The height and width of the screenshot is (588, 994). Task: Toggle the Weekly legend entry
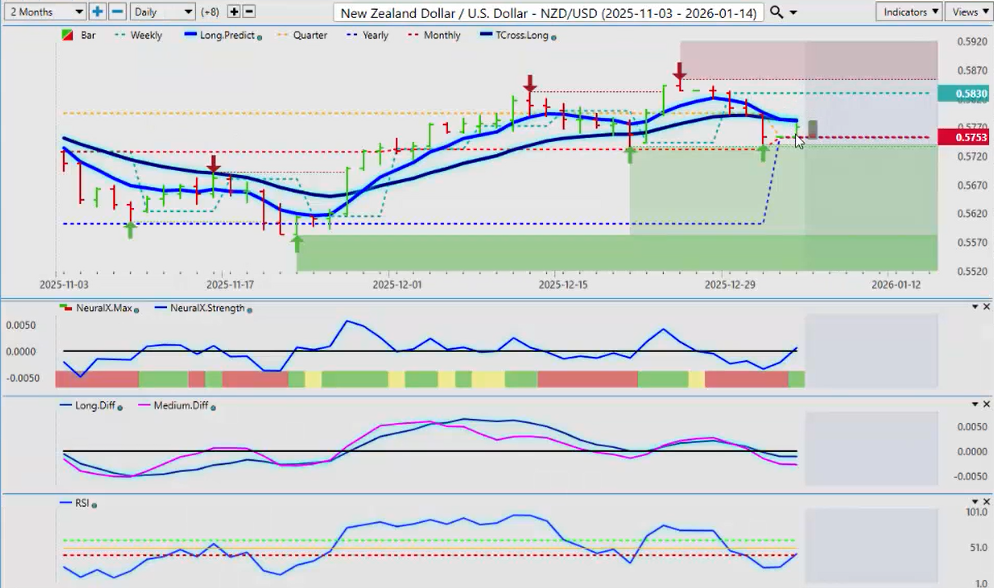[x=138, y=35]
